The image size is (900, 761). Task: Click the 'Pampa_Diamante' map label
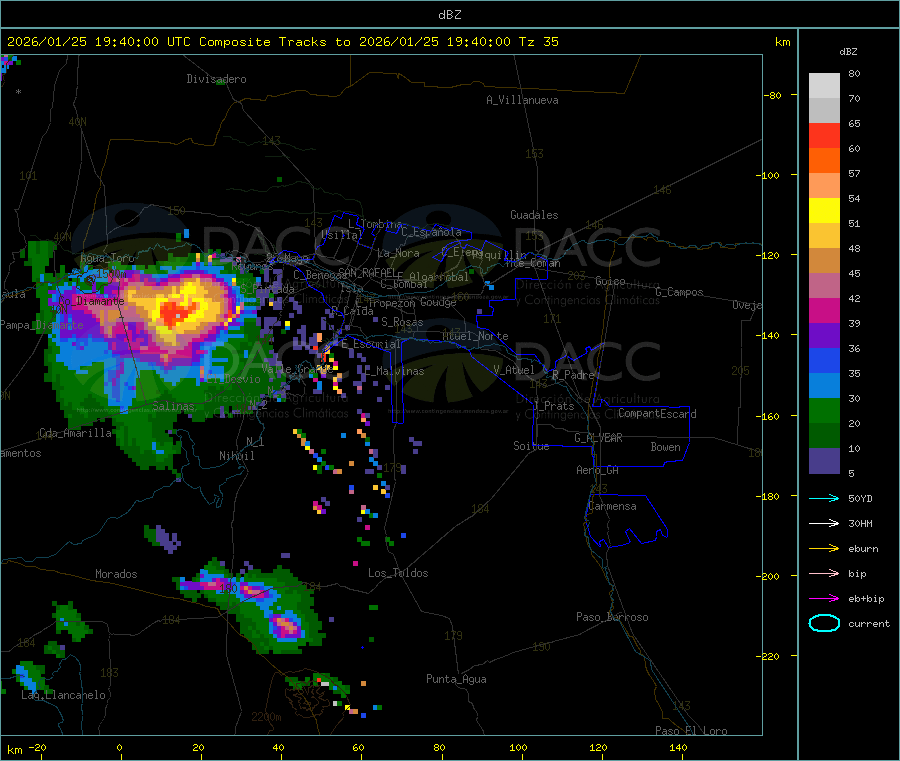(41, 325)
